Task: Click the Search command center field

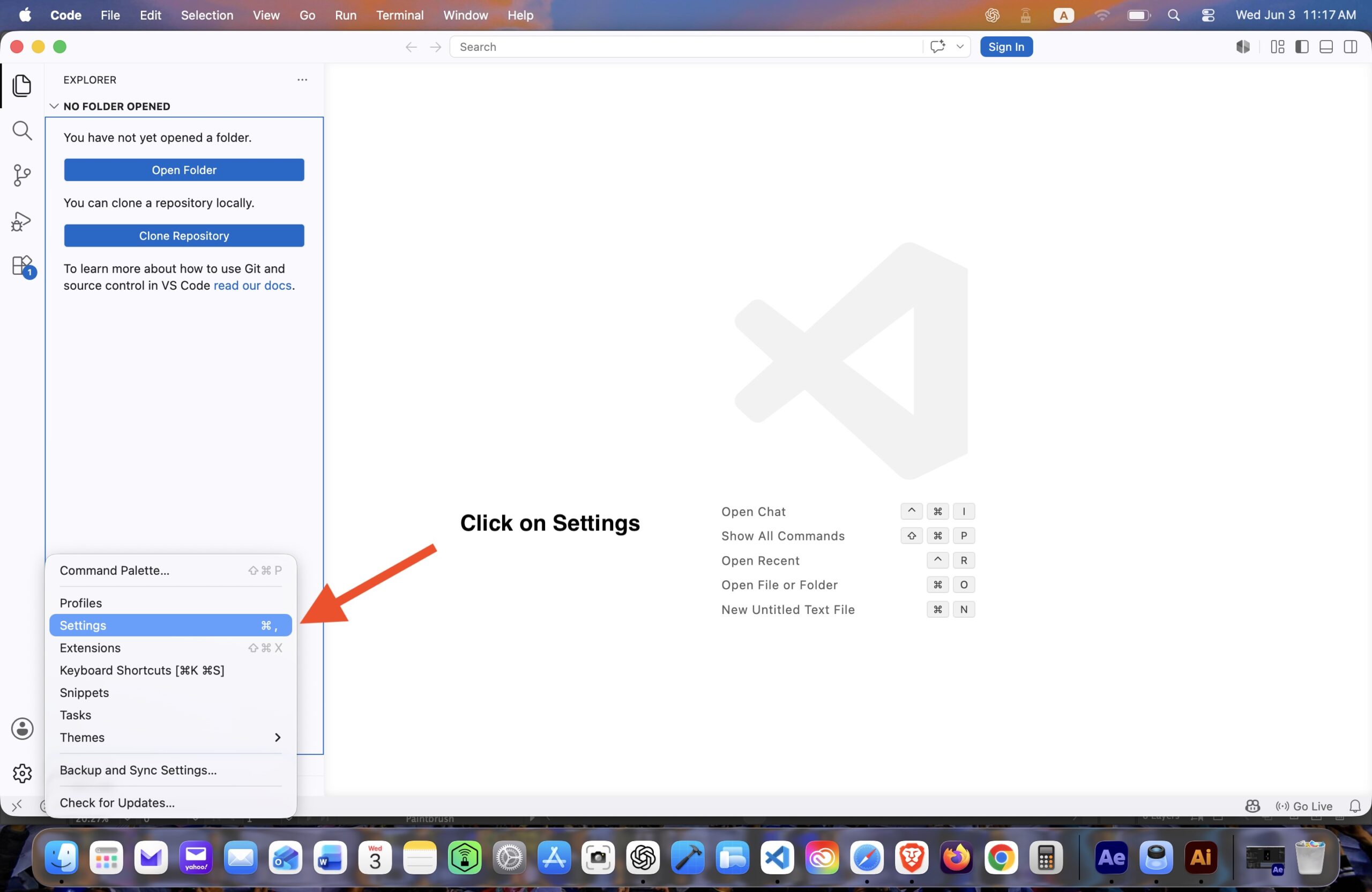Action: tap(686, 47)
